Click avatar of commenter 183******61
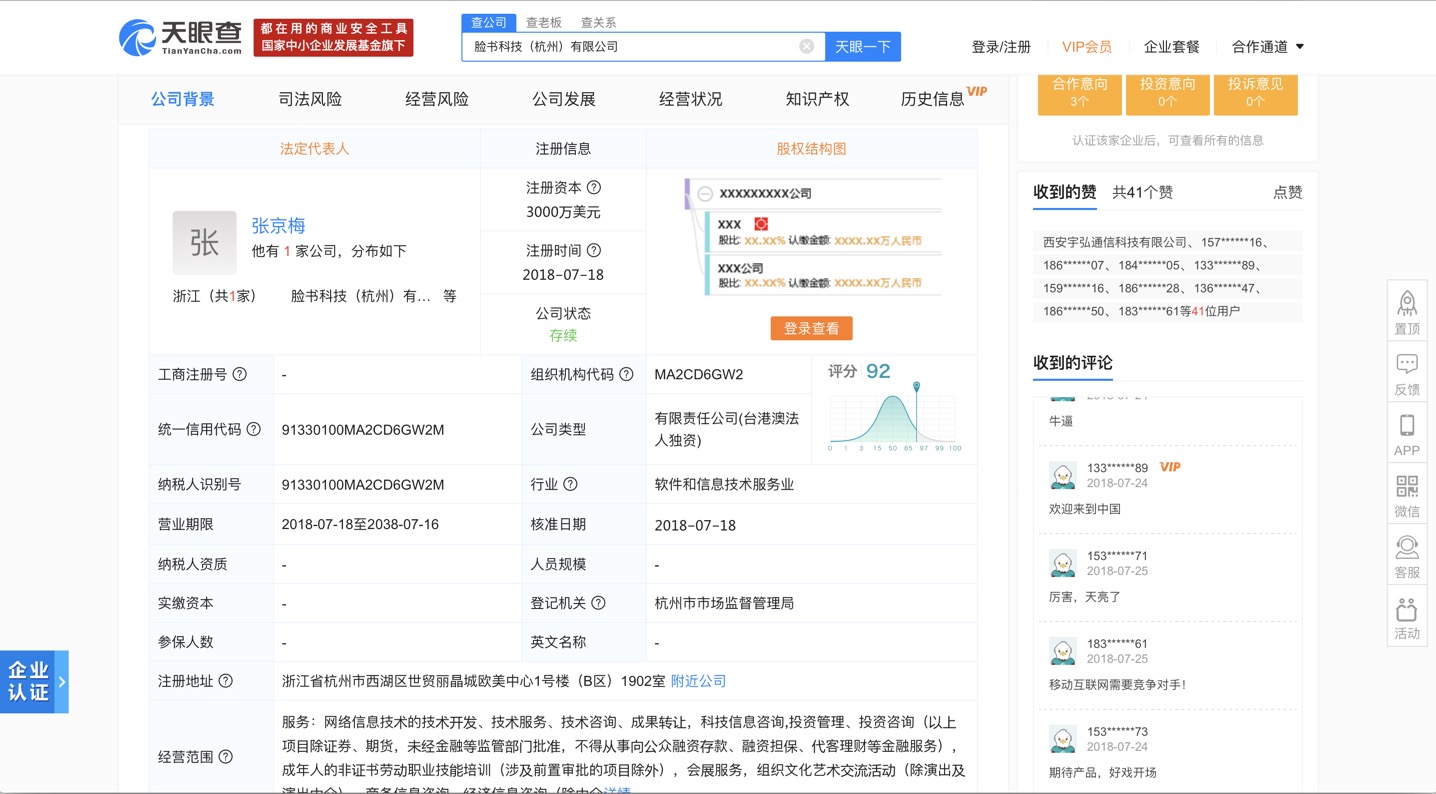 (1062, 651)
